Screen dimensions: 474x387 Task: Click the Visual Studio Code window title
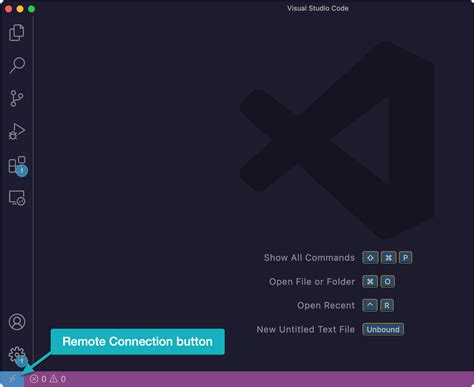coord(318,8)
